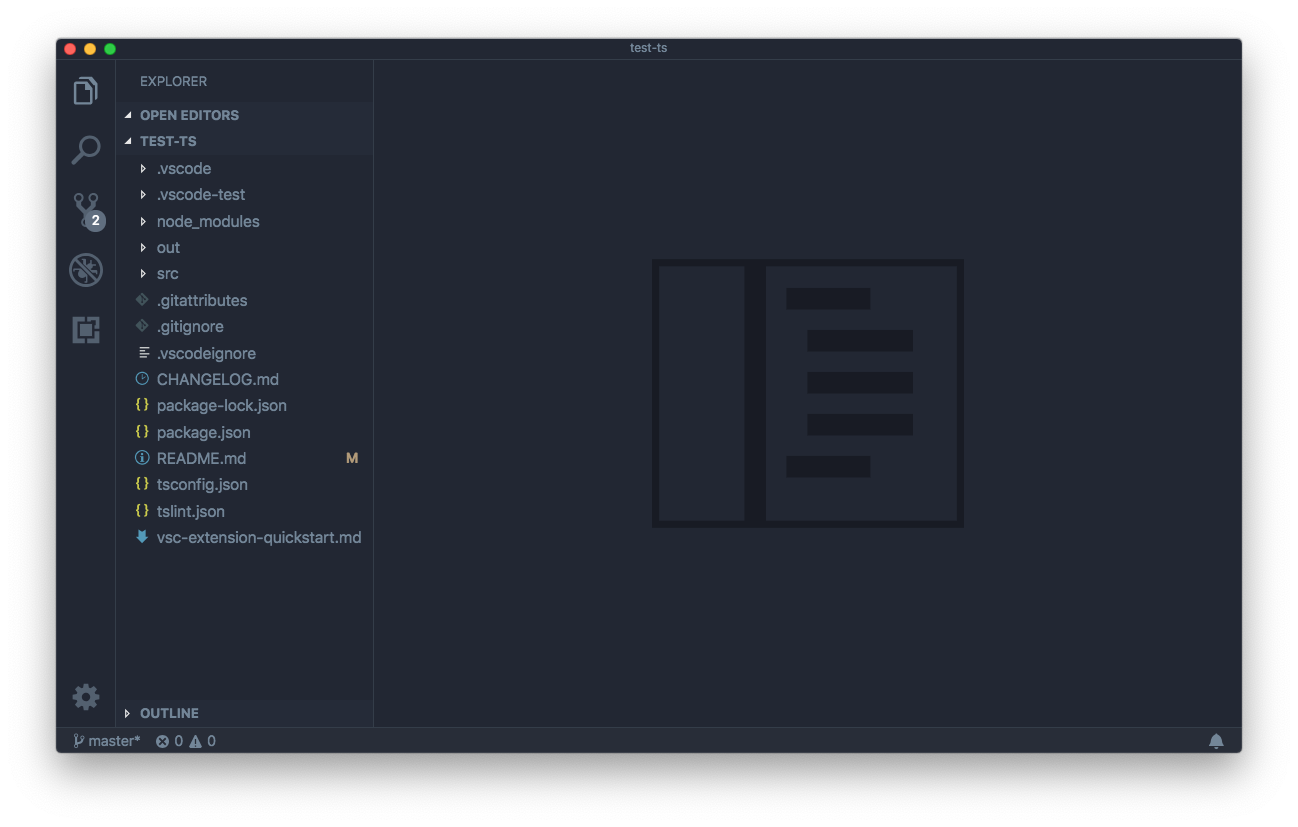Click the EXPLORER panel title

[x=173, y=81]
